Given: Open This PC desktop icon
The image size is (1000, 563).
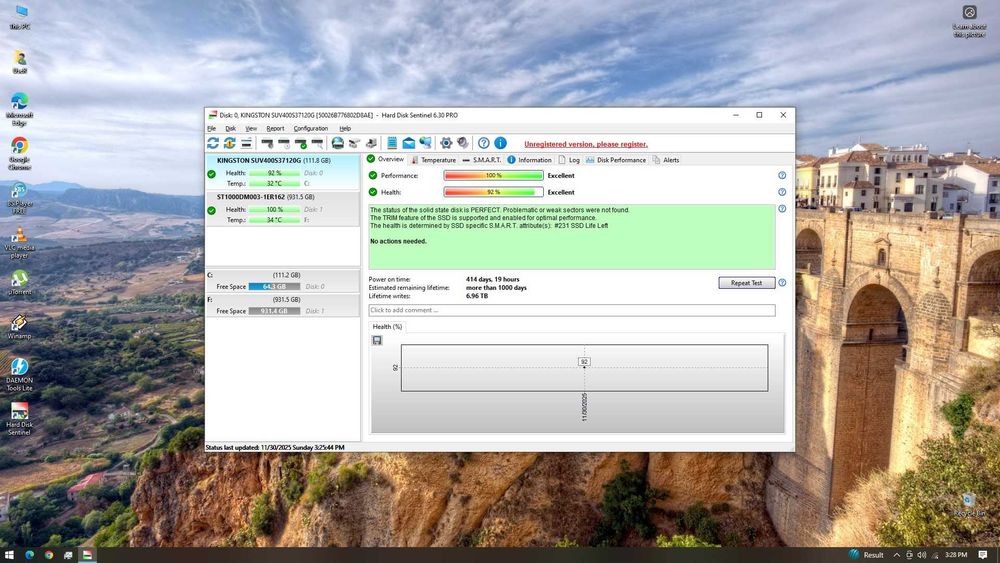Looking at the screenshot, I should (x=20, y=17).
